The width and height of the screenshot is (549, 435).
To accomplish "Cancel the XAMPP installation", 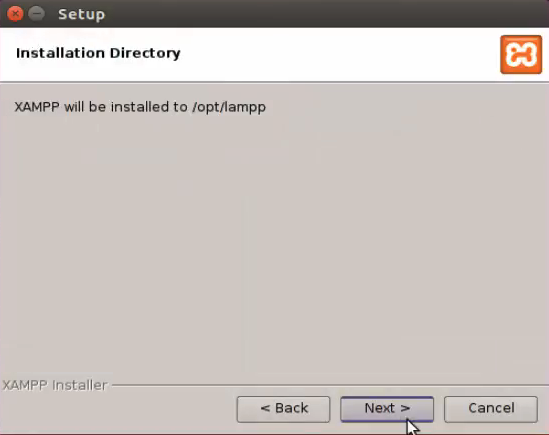I will pos(491,409).
